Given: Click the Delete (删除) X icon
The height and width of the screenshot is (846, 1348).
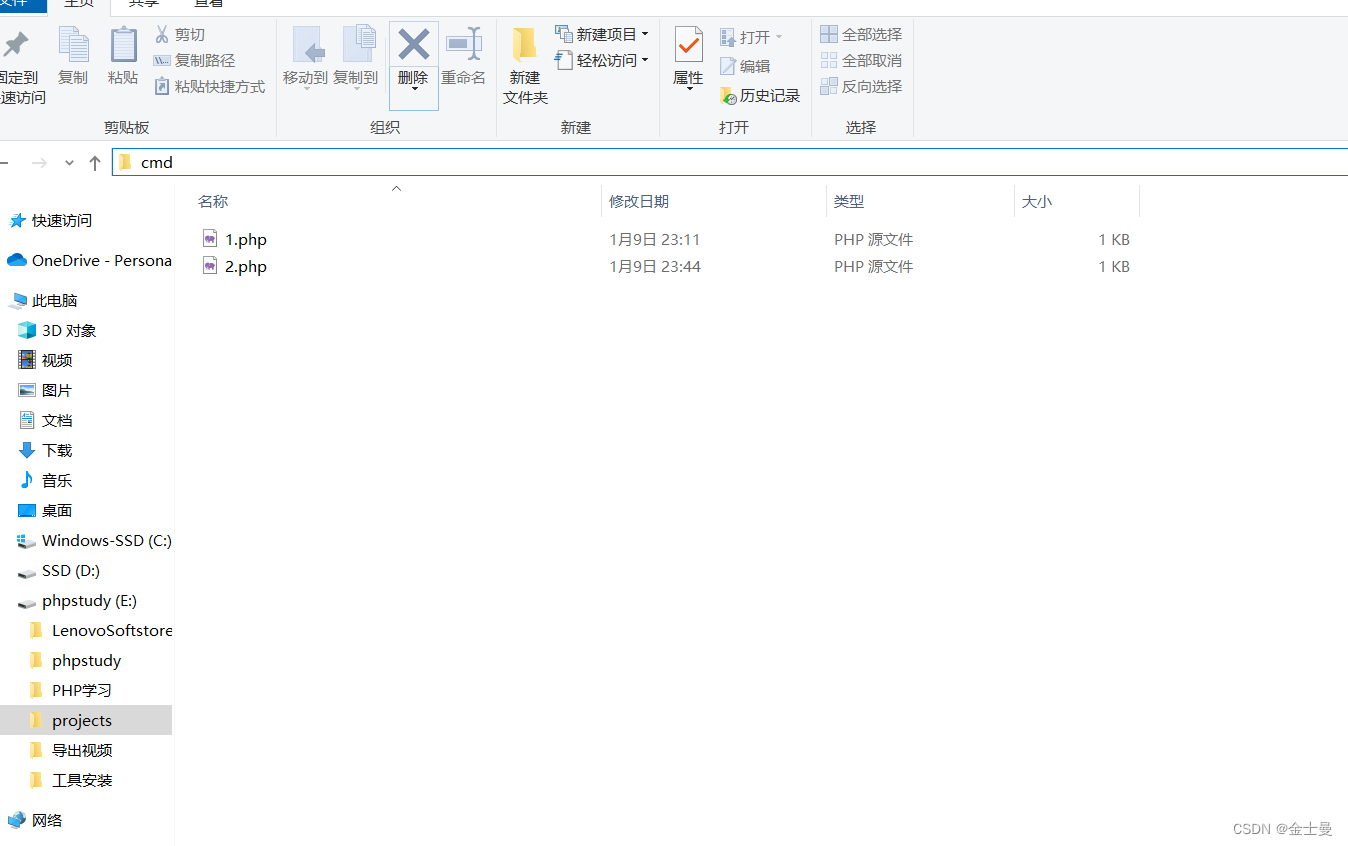Looking at the screenshot, I should [x=413, y=45].
